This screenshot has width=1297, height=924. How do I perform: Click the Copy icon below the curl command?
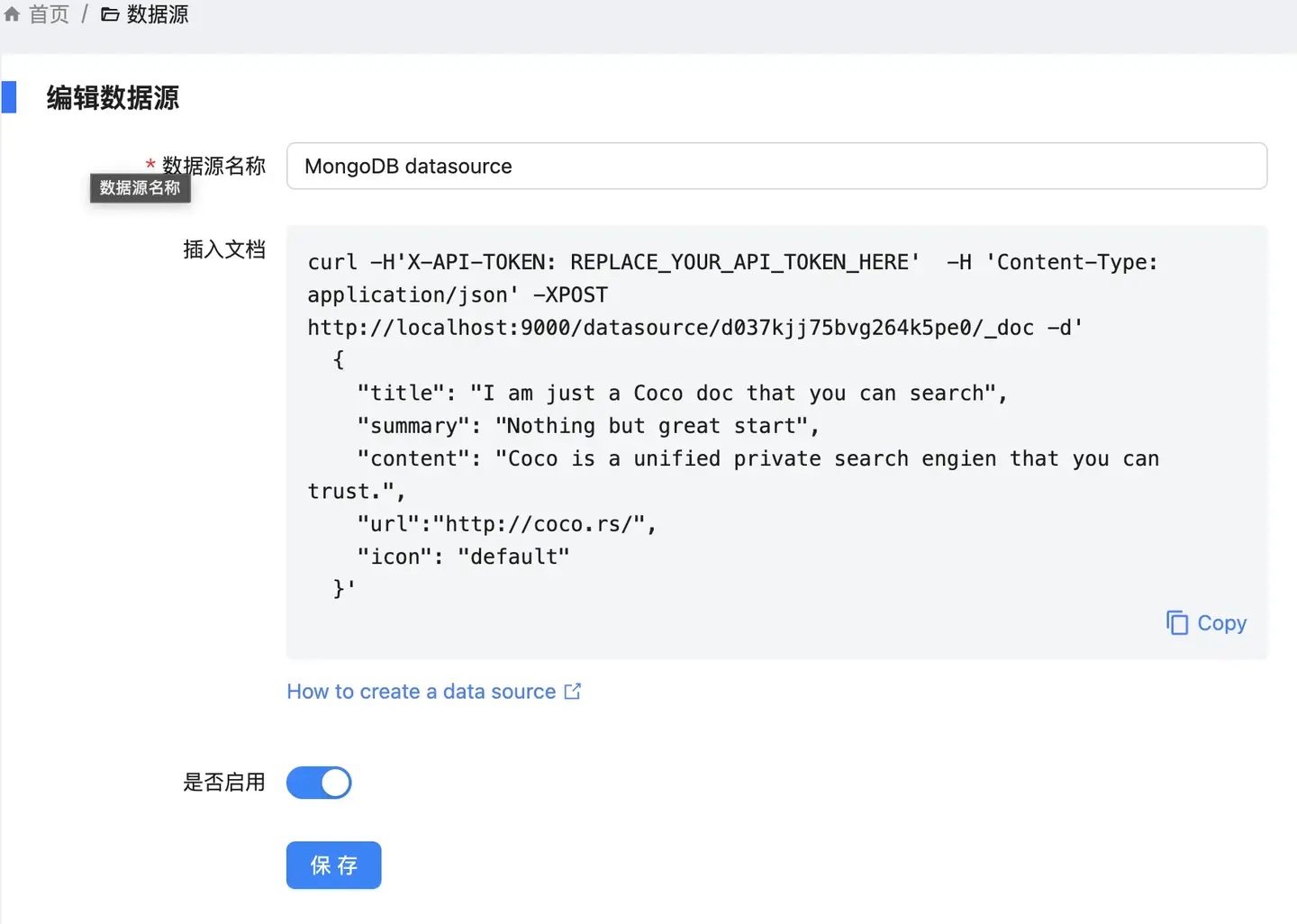1178,622
